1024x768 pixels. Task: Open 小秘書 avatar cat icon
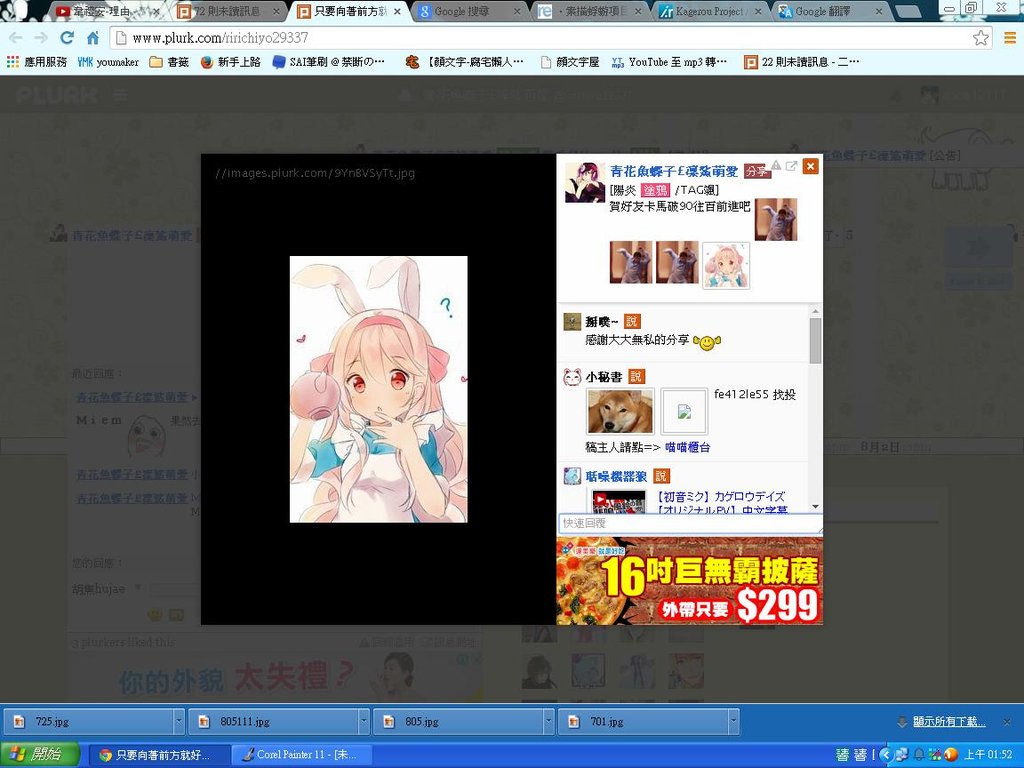click(x=572, y=377)
